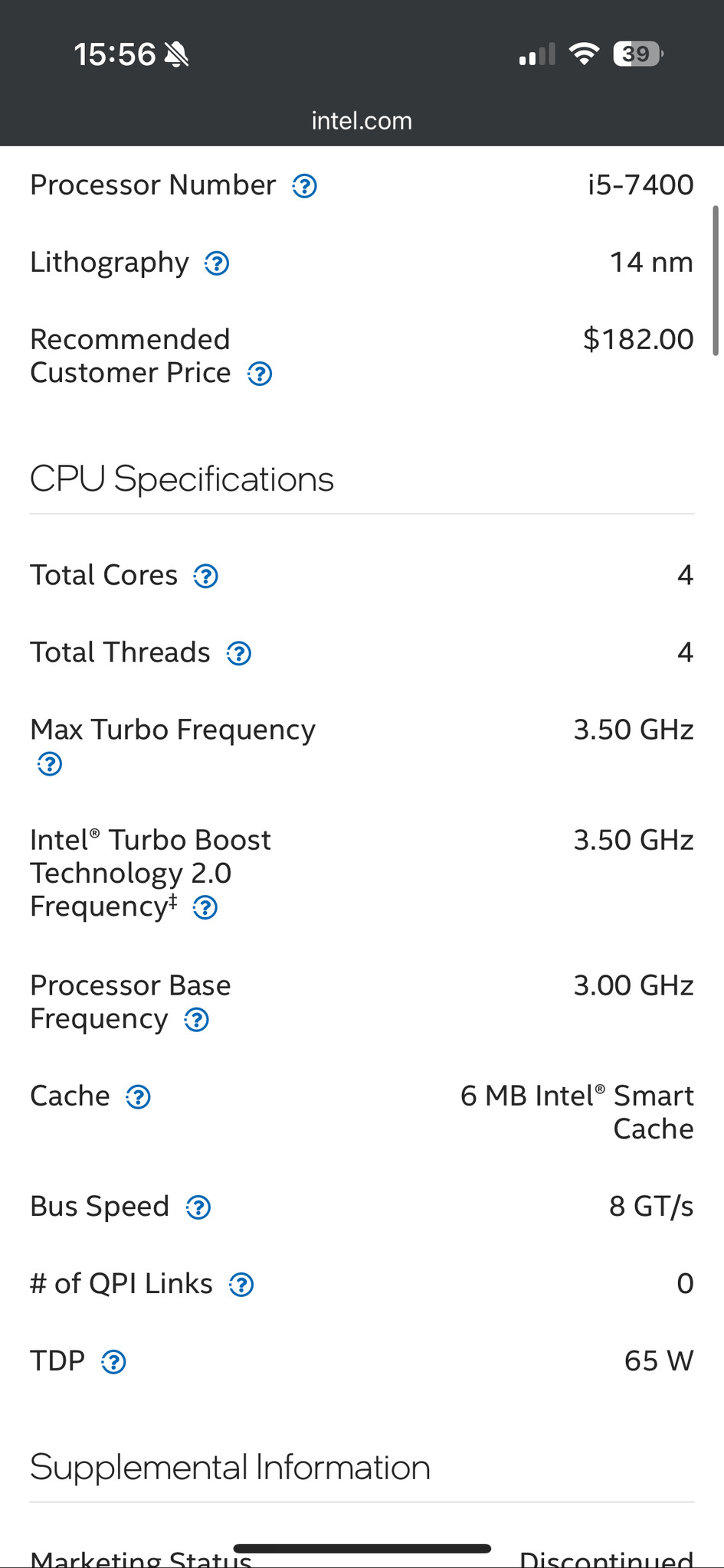Click the help icon beside Processor Number
Screen dimensions: 724x1568
[x=304, y=186]
